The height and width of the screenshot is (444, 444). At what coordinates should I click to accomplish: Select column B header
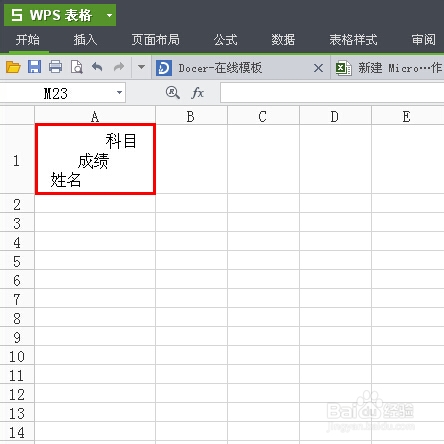point(191,116)
